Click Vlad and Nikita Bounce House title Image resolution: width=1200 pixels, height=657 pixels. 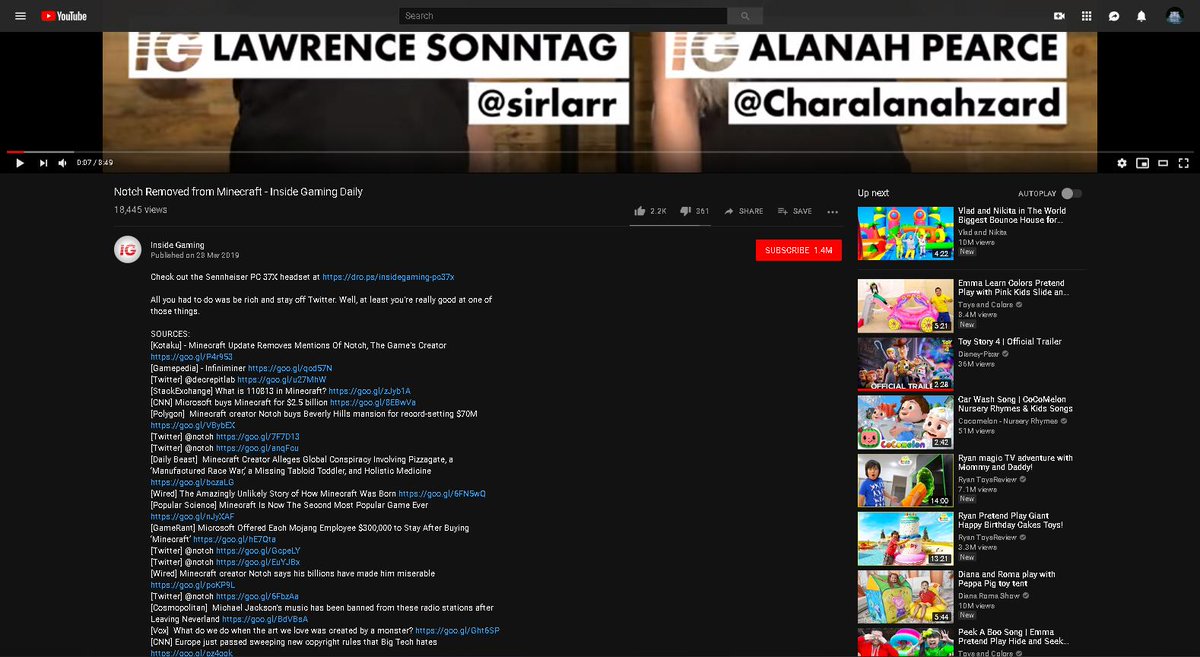(x=1012, y=216)
